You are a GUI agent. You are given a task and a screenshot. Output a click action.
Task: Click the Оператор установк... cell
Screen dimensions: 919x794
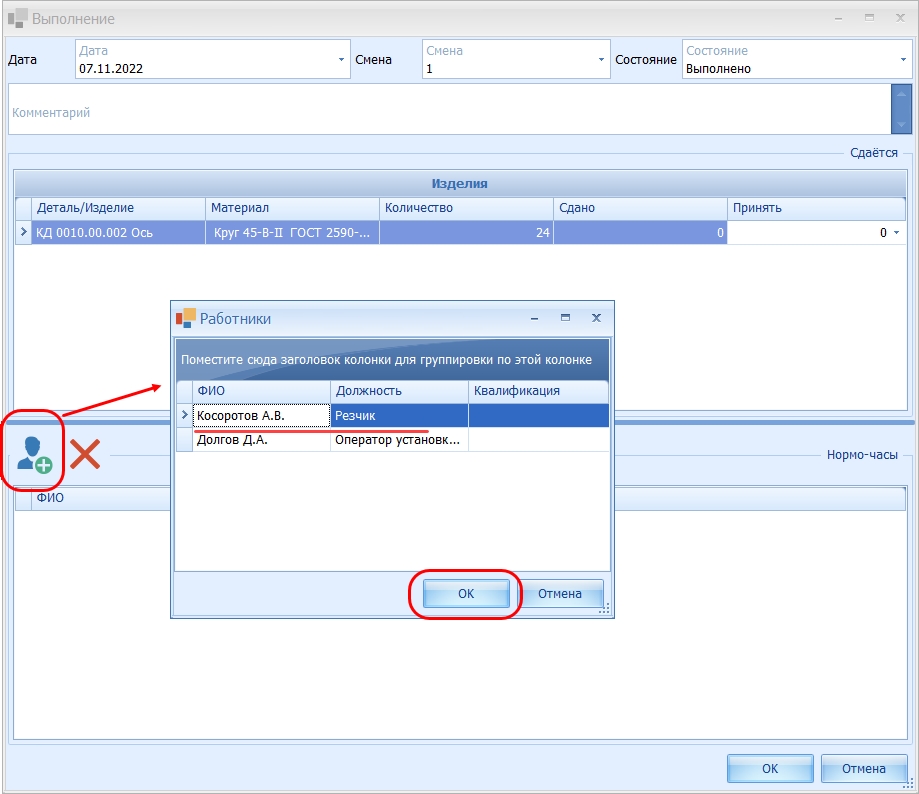(x=399, y=439)
